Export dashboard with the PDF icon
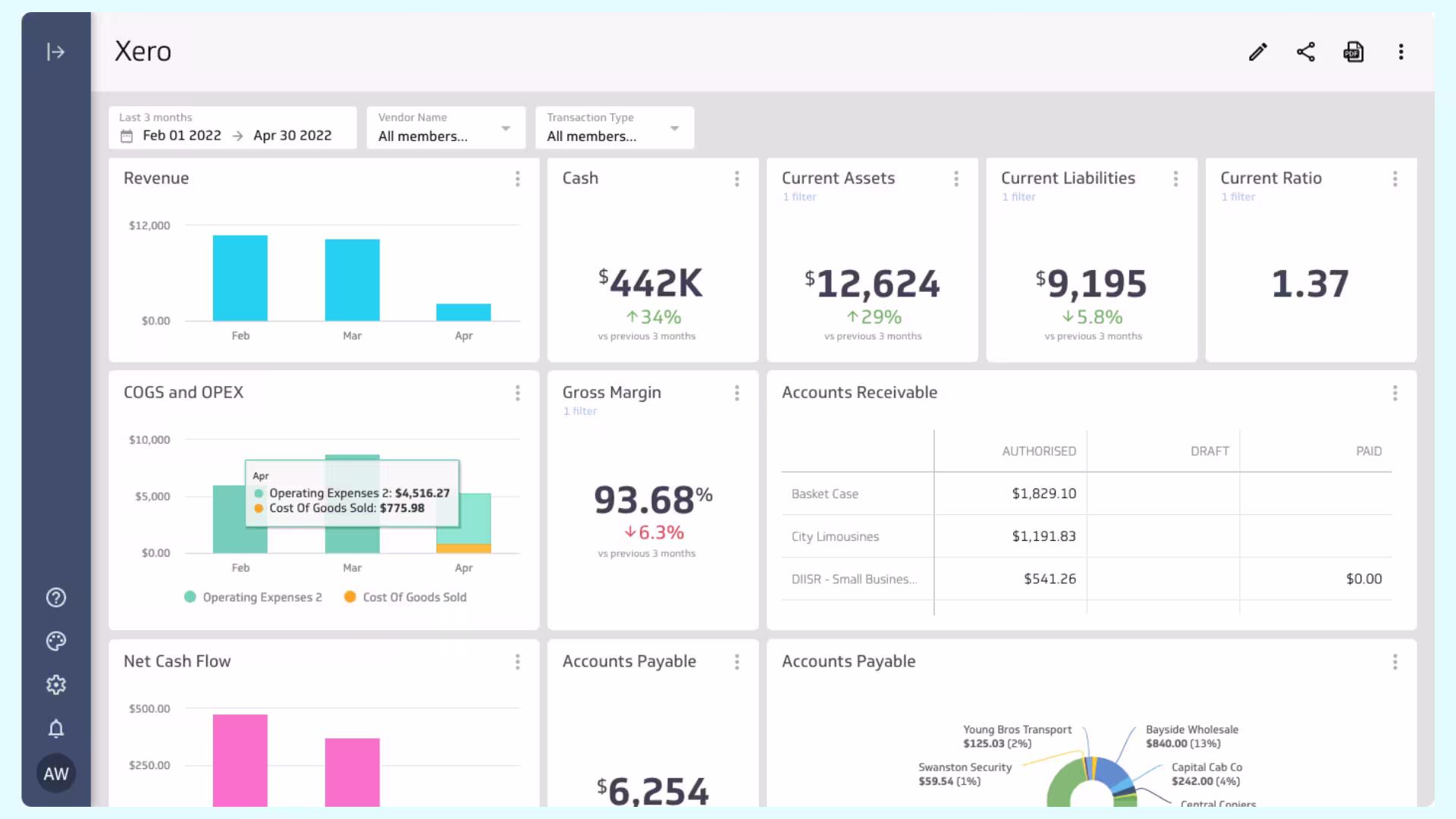 pyautogui.click(x=1354, y=52)
